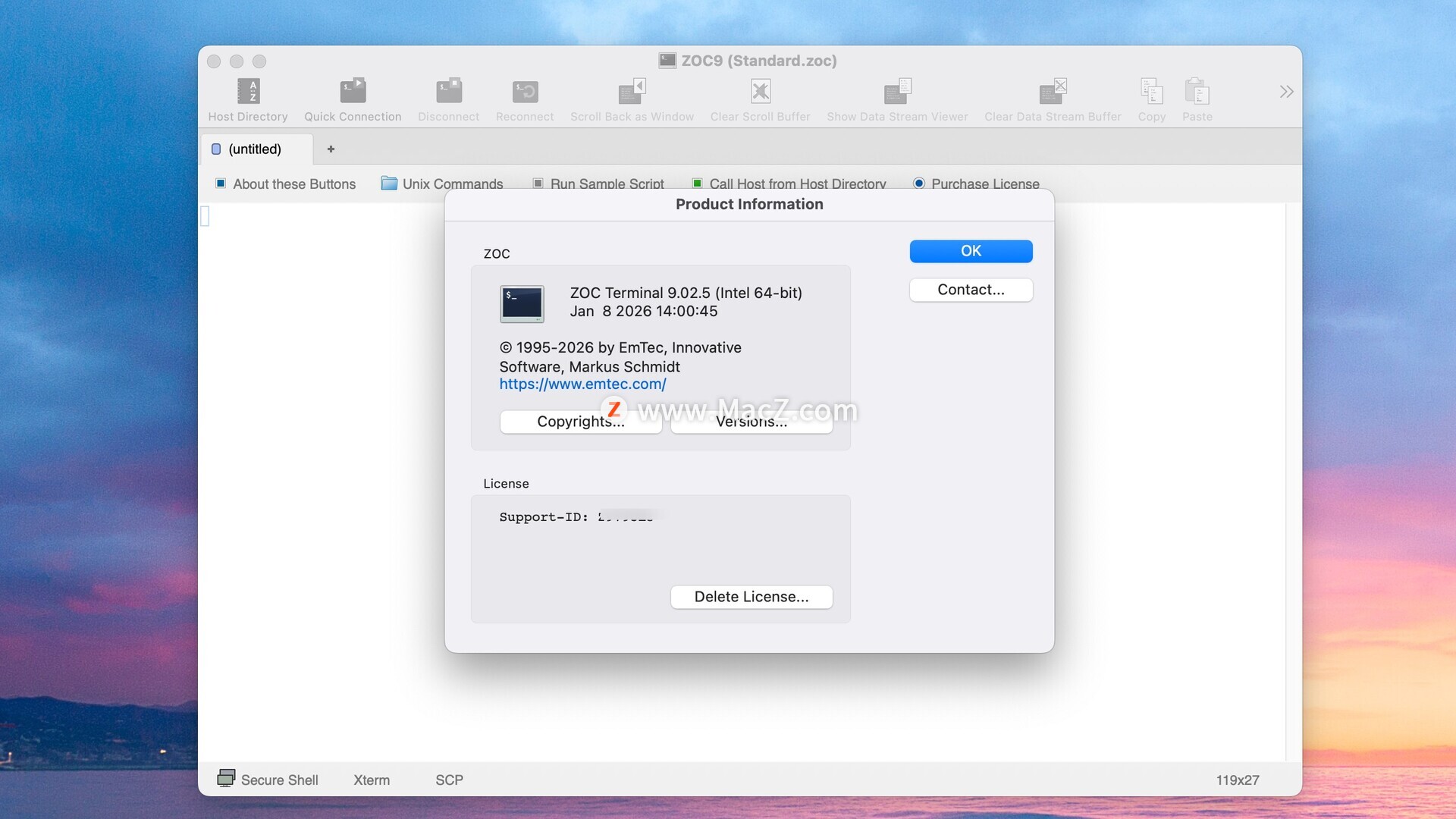Viewport: 1456px width, 819px height.
Task: Expand the toolbar overflow chevron
Action: coord(1286,92)
